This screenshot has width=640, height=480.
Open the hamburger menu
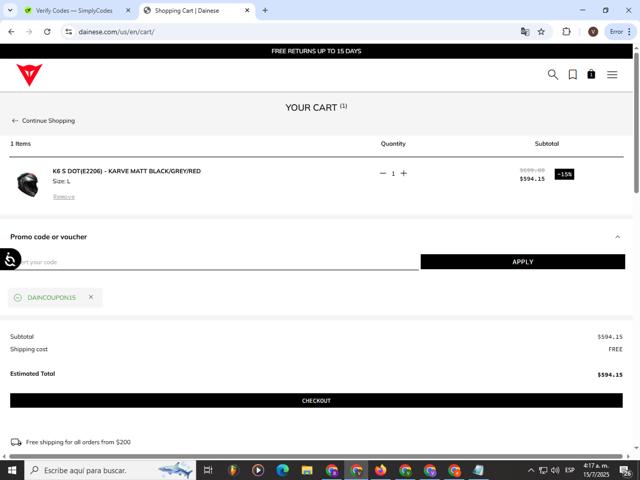coord(612,75)
